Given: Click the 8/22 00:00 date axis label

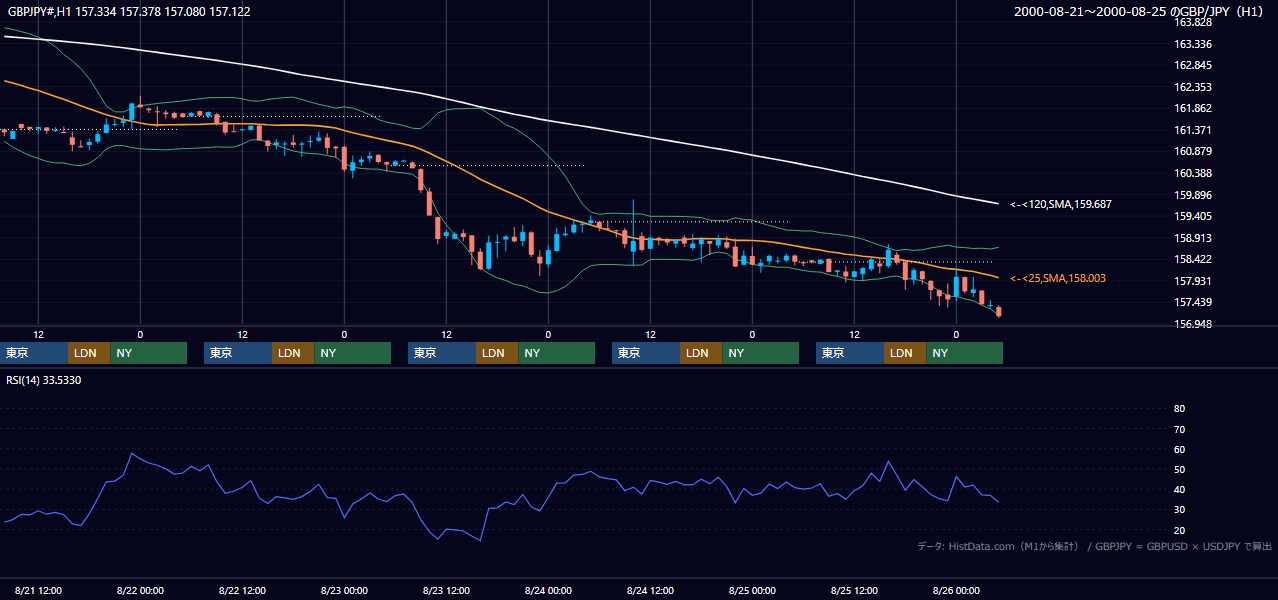Looking at the screenshot, I should 141,591.
